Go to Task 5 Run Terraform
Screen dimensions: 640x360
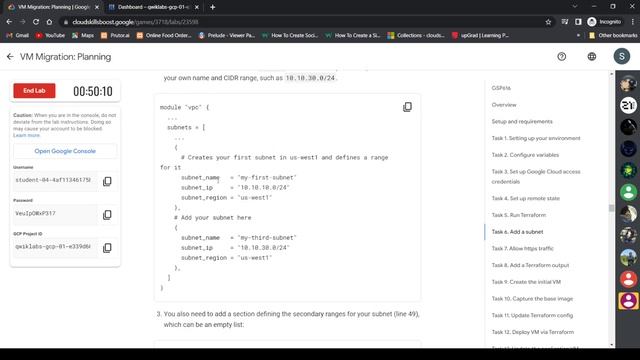519,215
